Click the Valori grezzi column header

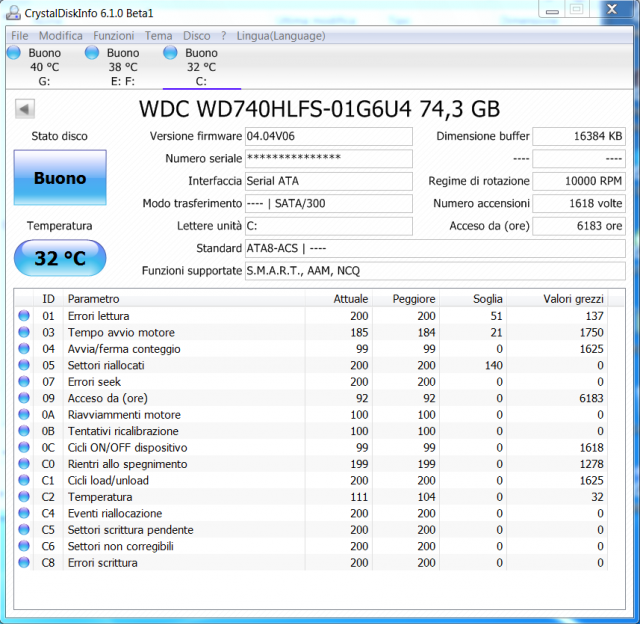pyautogui.click(x=573, y=299)
